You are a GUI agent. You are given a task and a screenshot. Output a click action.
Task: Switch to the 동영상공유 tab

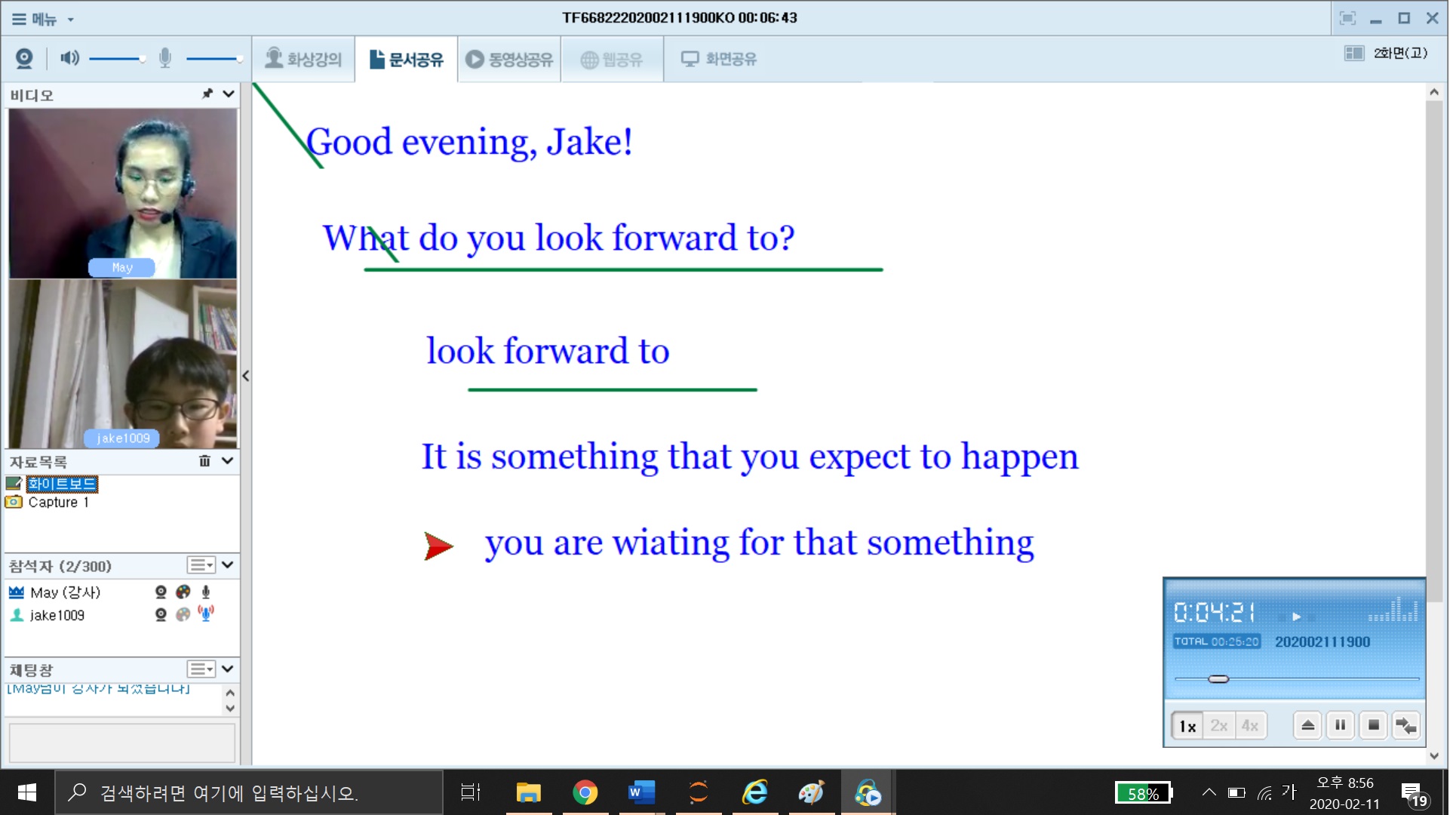pyautogui.click(x=509, y=59)
